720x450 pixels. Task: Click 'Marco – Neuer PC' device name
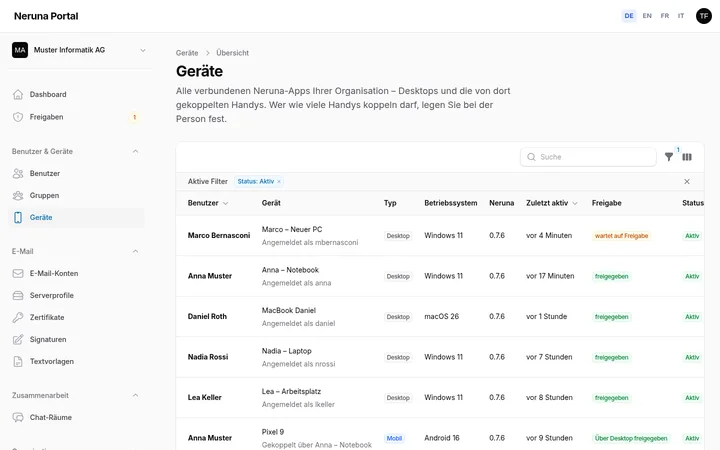tap(292, 229)
